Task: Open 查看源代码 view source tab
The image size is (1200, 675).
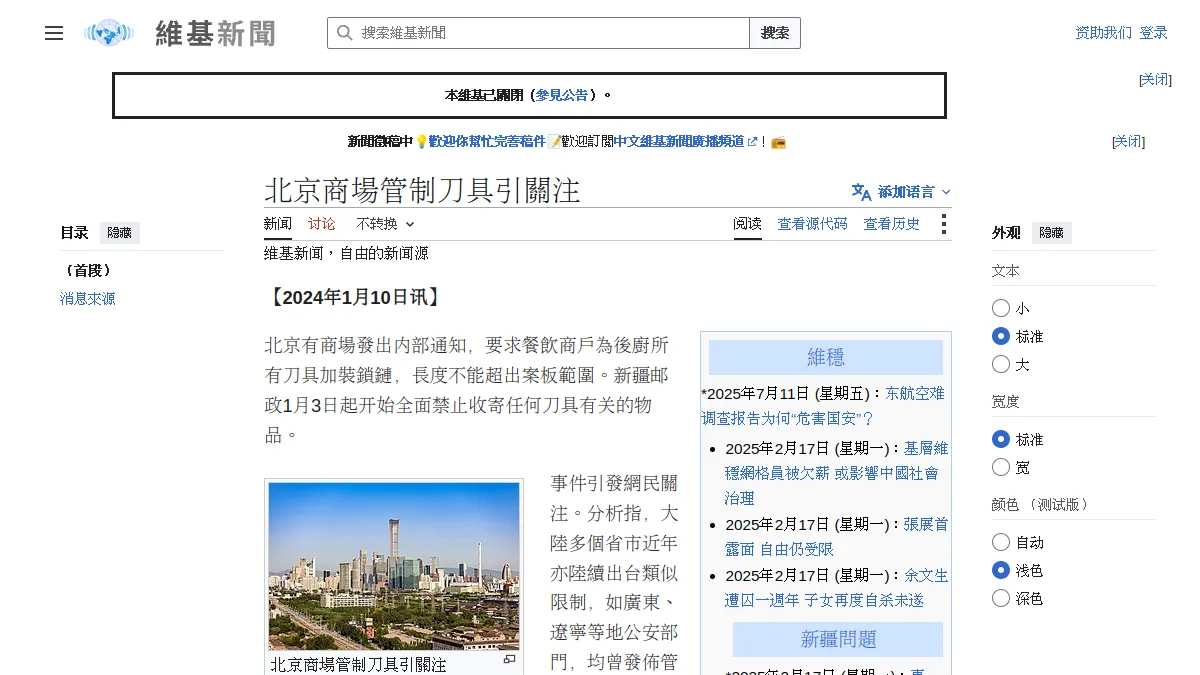Action: (813, 224)
